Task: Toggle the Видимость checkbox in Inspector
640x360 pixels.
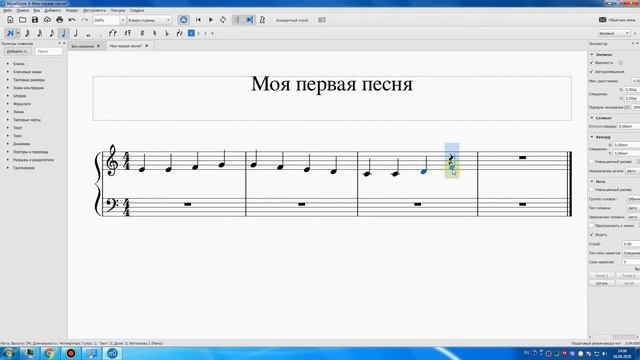Action: point(592,63)
